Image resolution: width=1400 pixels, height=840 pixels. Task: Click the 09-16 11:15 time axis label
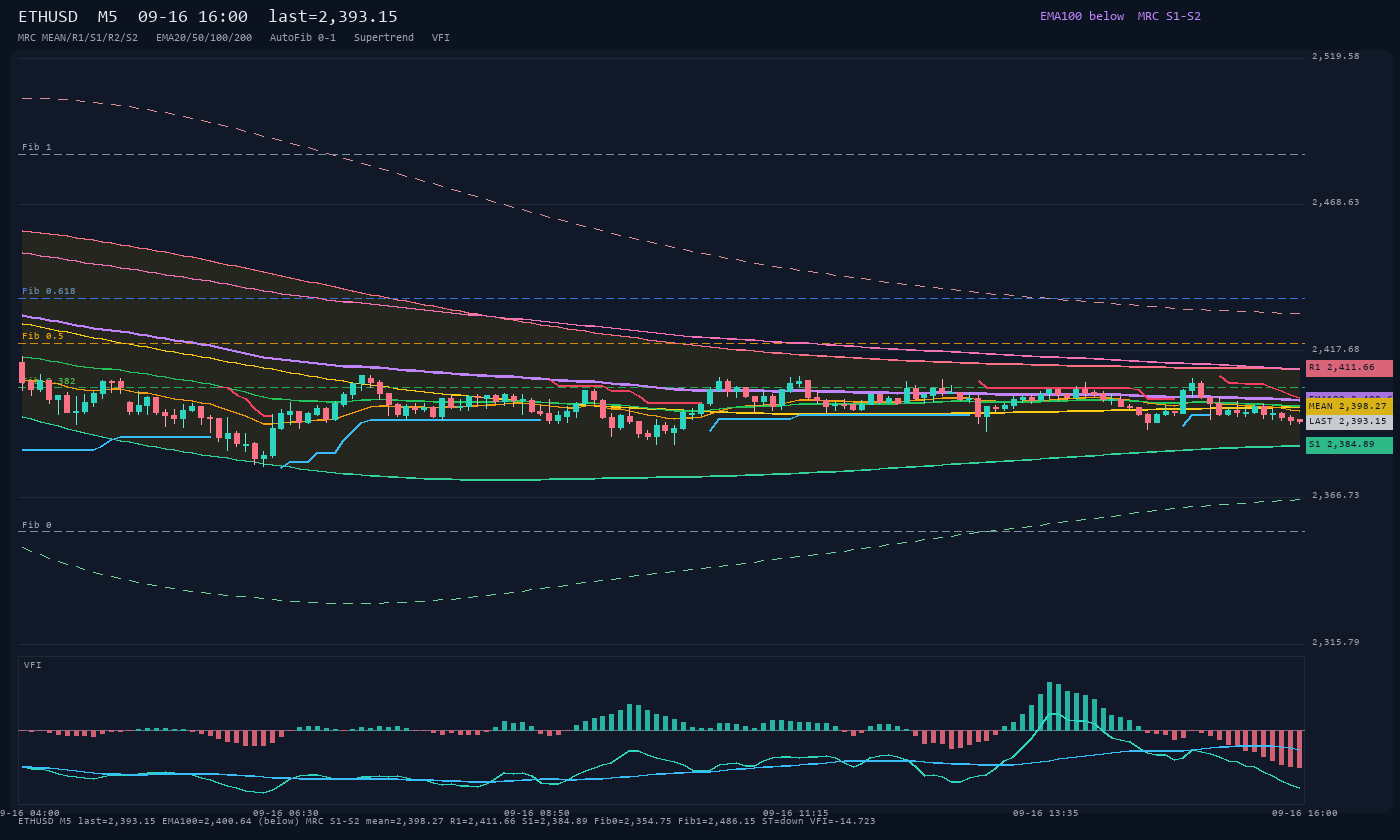pos(796,813)
